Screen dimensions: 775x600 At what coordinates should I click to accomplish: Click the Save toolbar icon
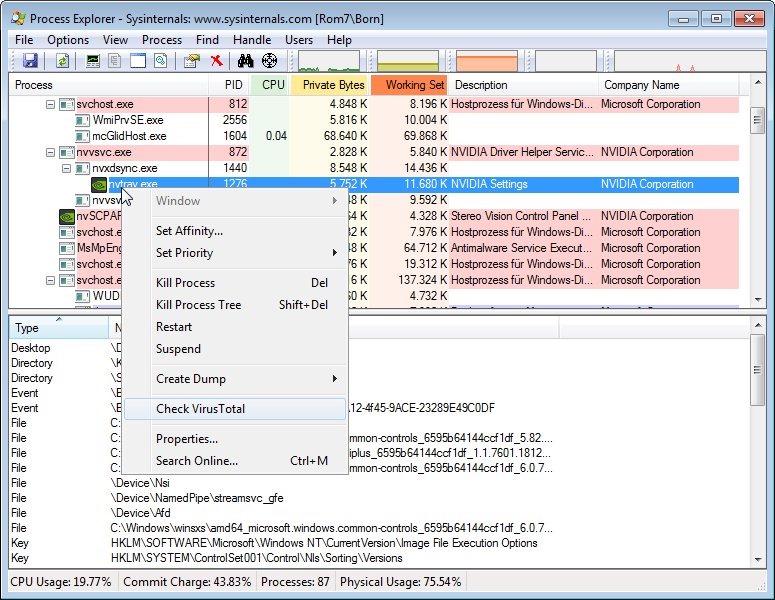pyautogui.click(x=31, y=61)
